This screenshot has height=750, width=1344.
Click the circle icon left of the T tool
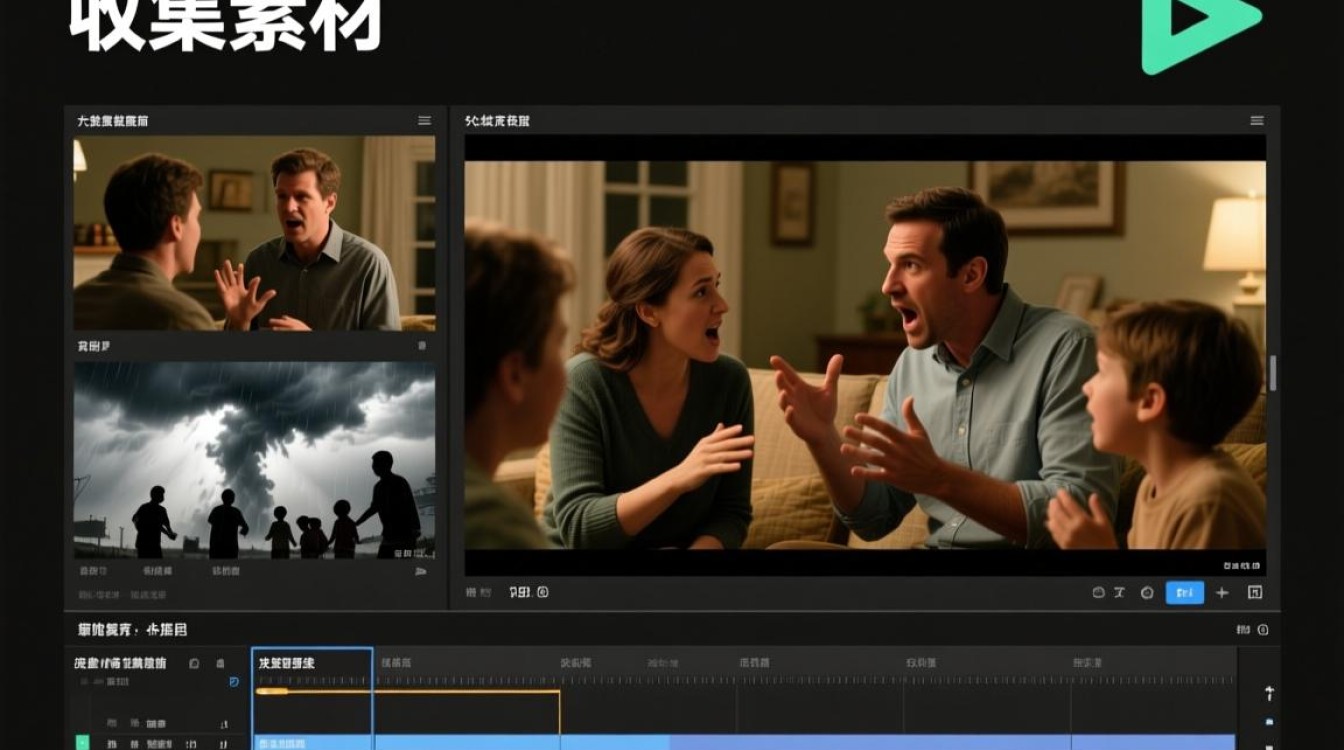(x=1098, y=592)
